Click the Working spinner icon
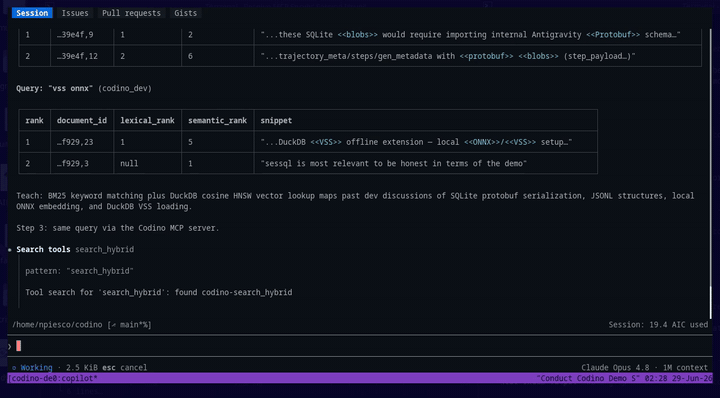 click(x=14, y=368)
